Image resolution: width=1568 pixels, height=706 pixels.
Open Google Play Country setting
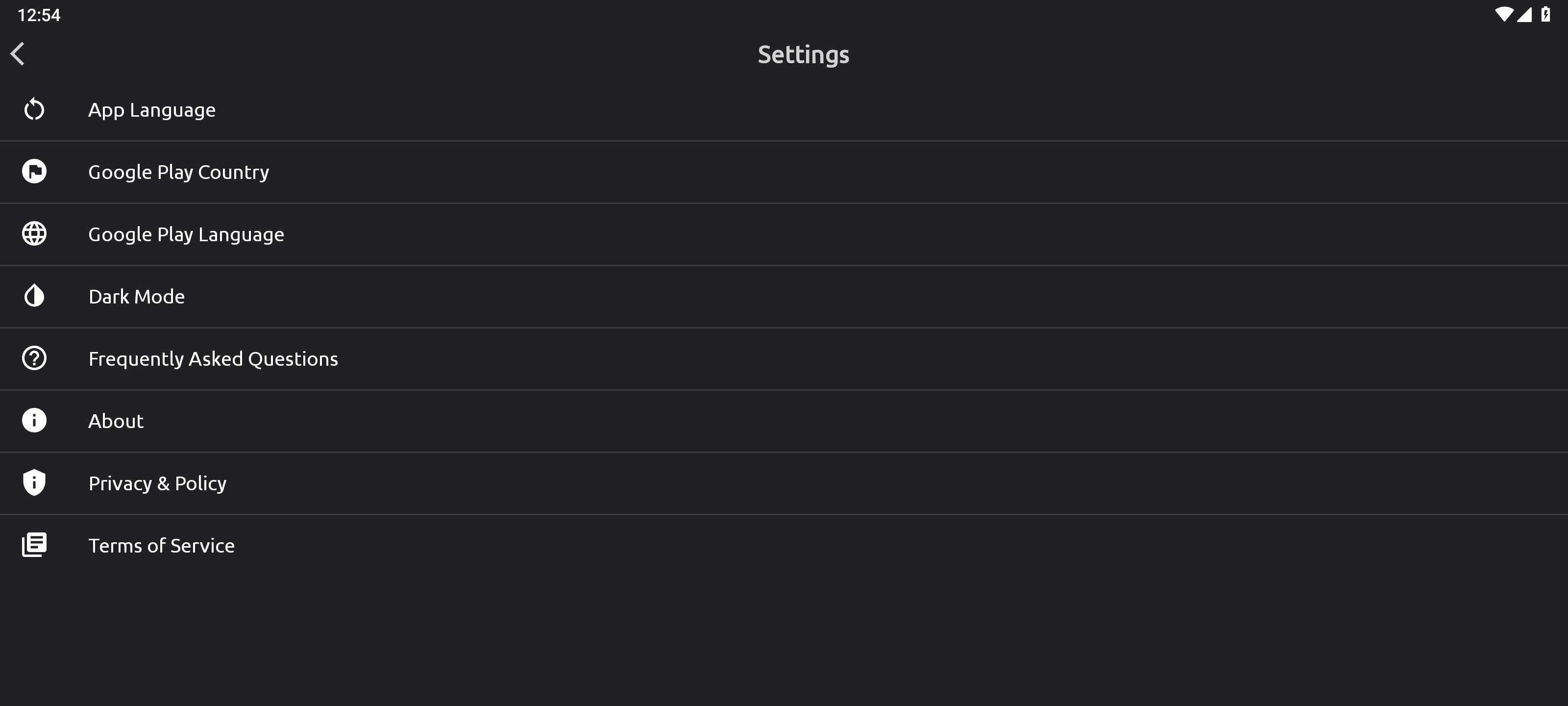point(178,173)
